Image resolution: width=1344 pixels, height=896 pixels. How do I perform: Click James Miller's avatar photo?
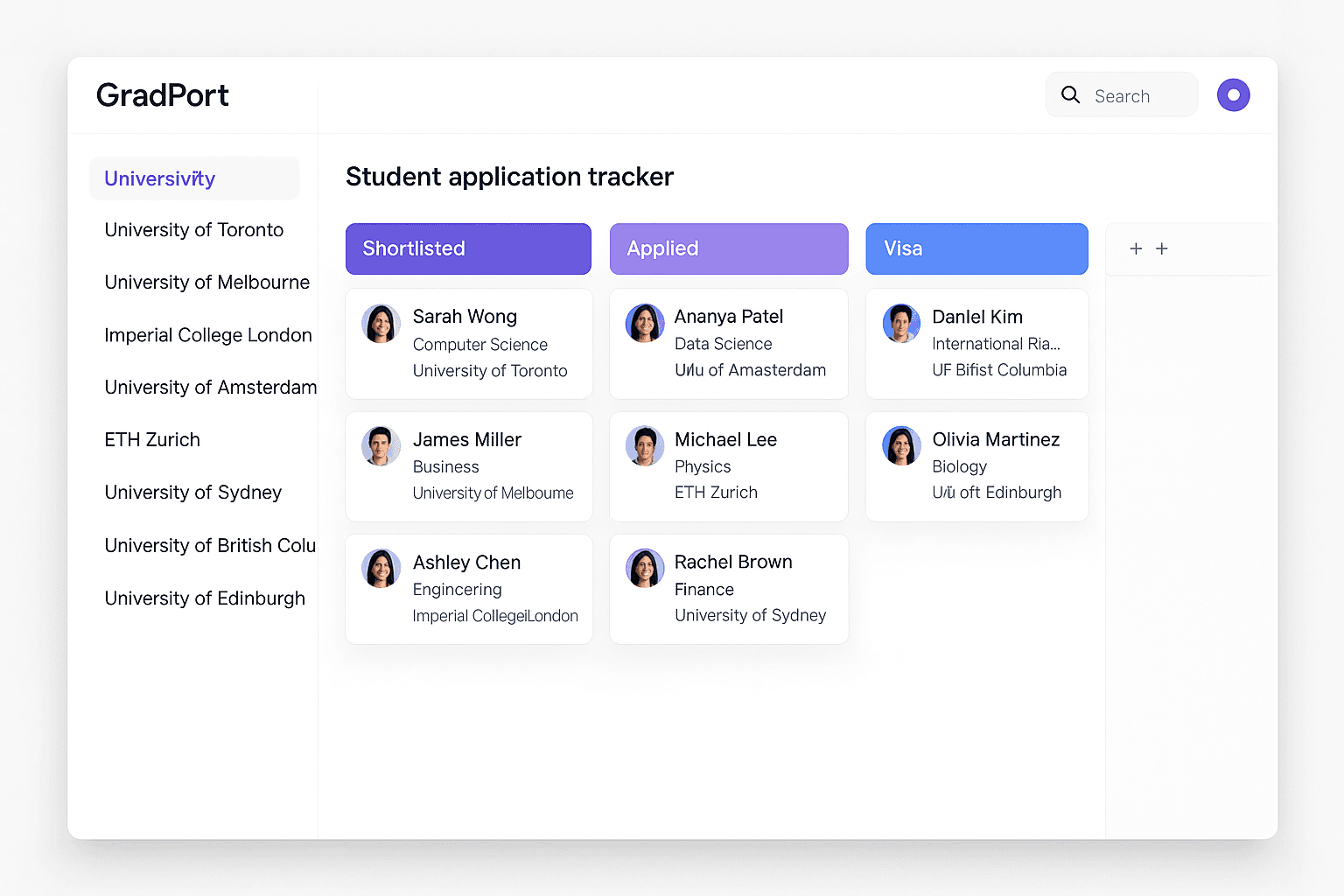[x=381, y=446]
